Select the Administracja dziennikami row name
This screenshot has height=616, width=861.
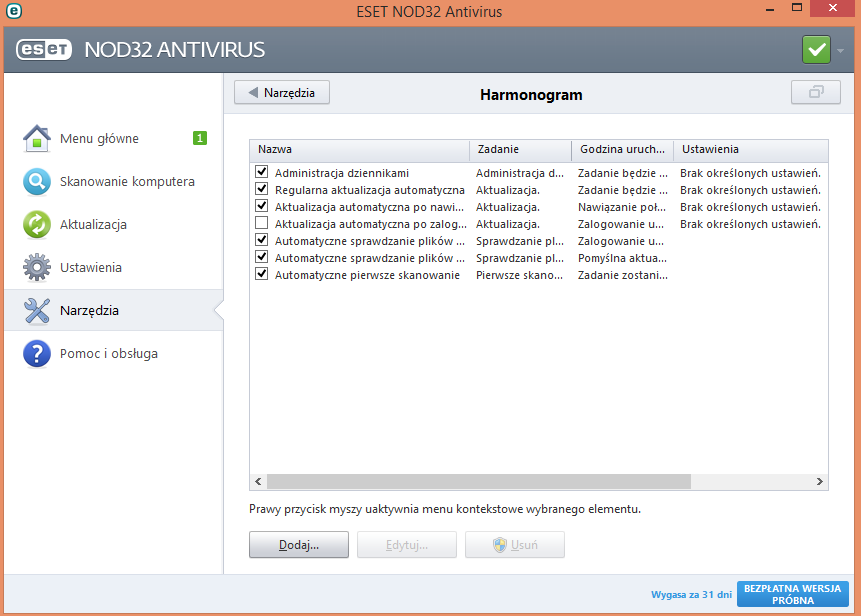click(x=342, y=173)
